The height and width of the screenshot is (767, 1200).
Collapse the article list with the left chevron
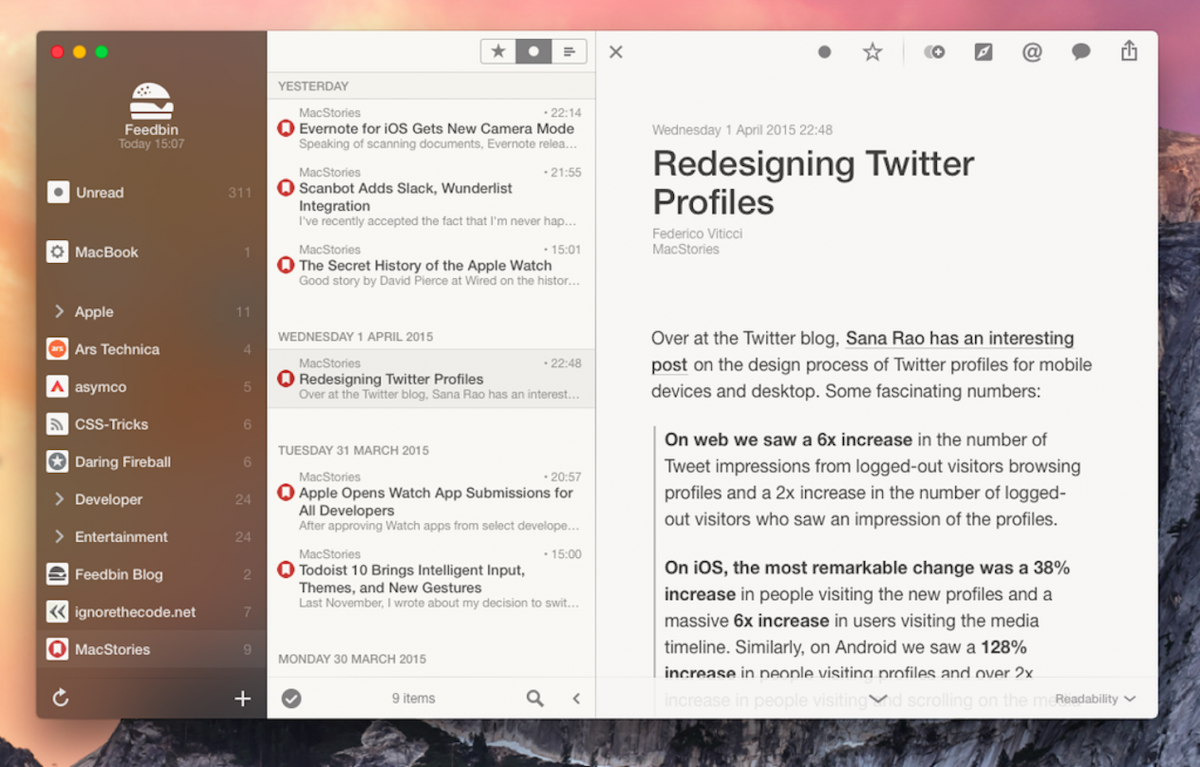pos(576,698)
